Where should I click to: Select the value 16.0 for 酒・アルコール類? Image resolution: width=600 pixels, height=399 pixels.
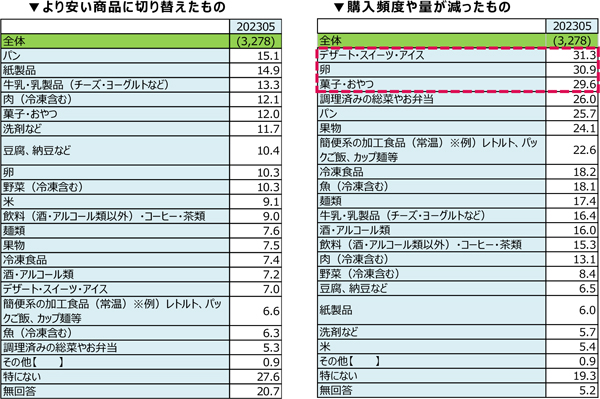pos(584,230)
